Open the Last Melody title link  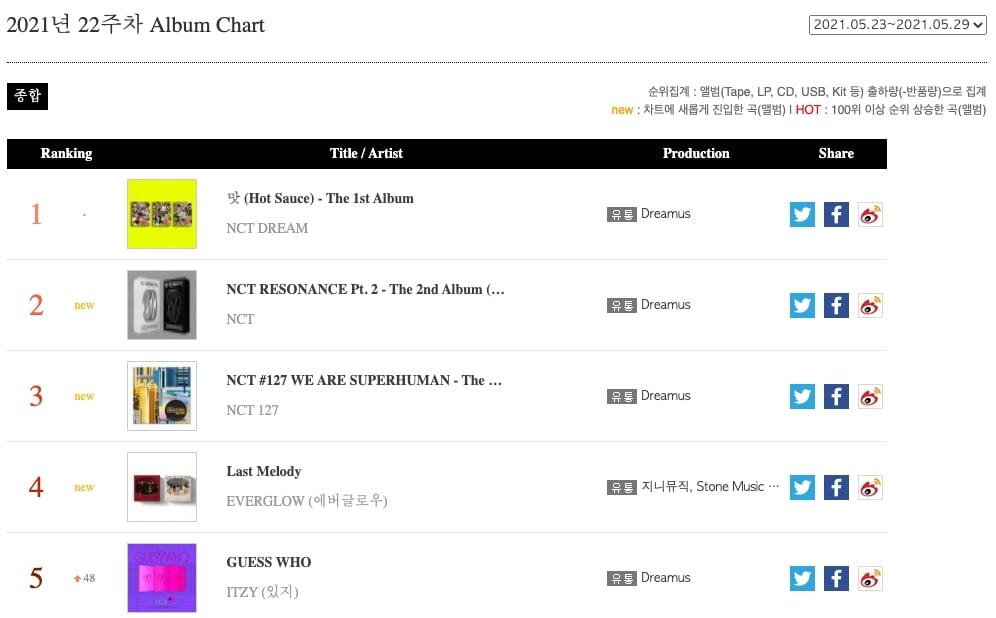[263, 471]
